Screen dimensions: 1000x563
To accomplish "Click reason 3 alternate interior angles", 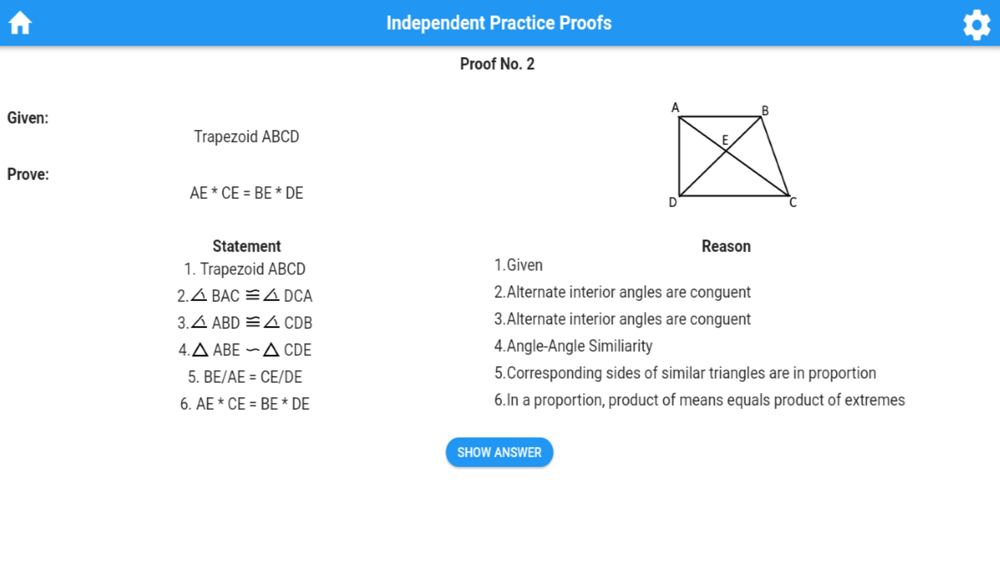I will pos(622,319).
